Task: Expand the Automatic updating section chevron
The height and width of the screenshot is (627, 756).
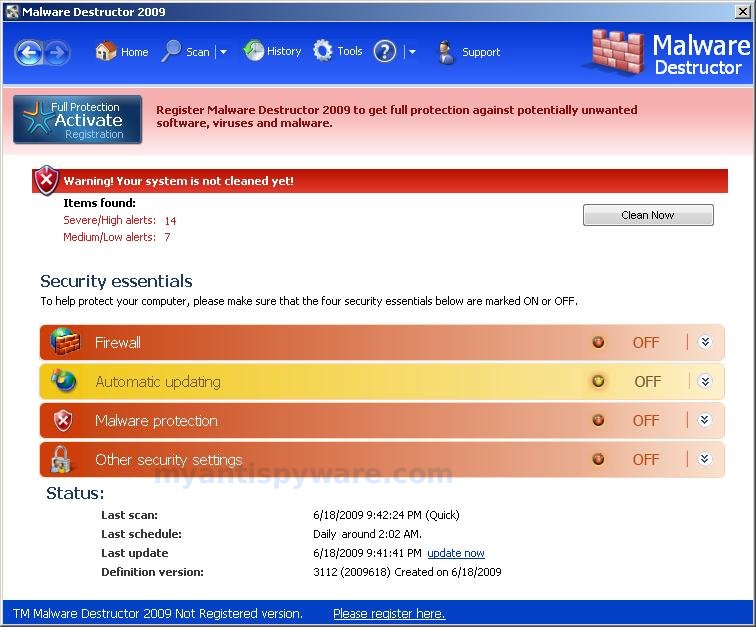Action: coord(705,381)
